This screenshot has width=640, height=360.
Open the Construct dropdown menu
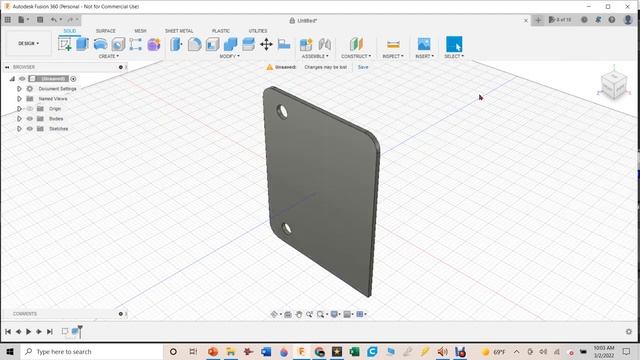coord(356,56)
